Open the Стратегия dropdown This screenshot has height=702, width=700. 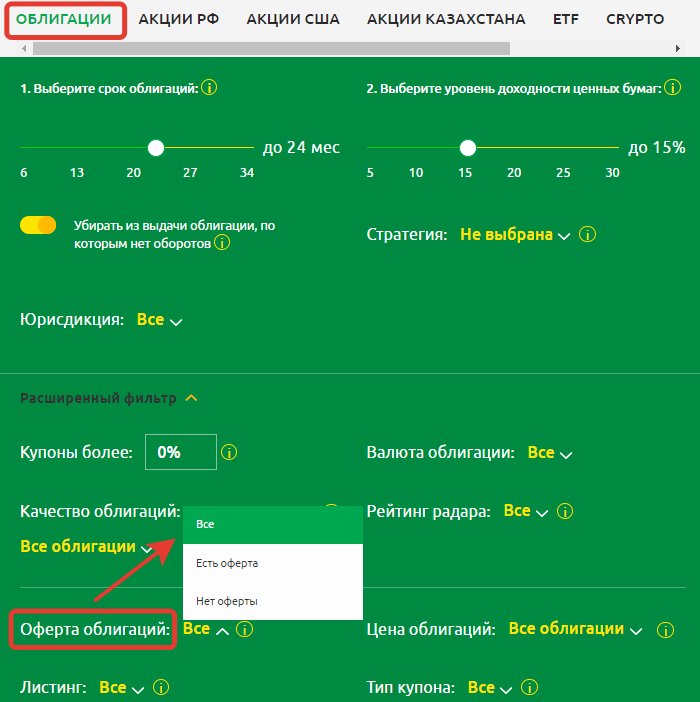pyautogui.click(x=514, y=235)
